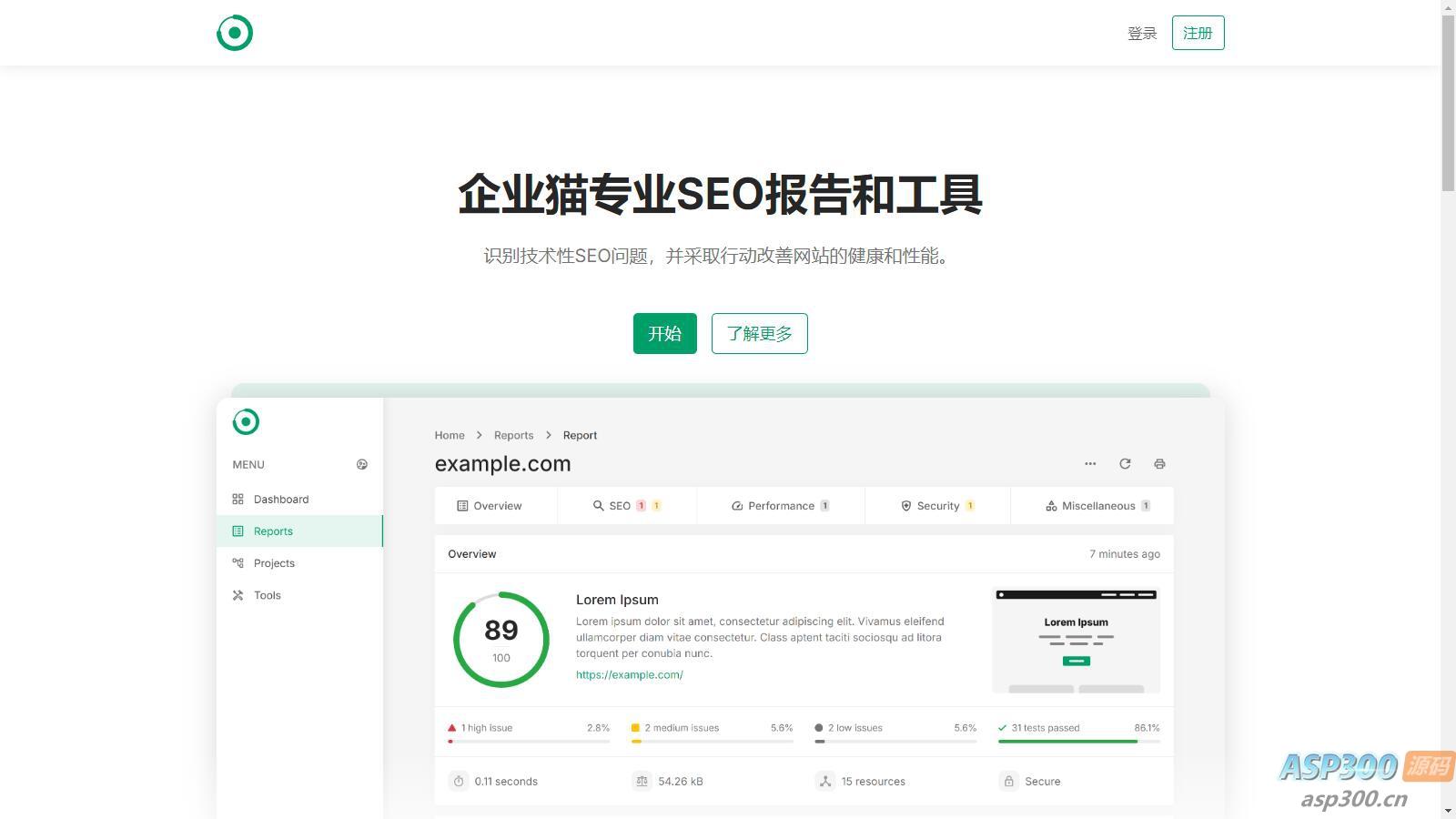Click the stopwatch icon beside 0.11 seconds

tap(459, 782)
